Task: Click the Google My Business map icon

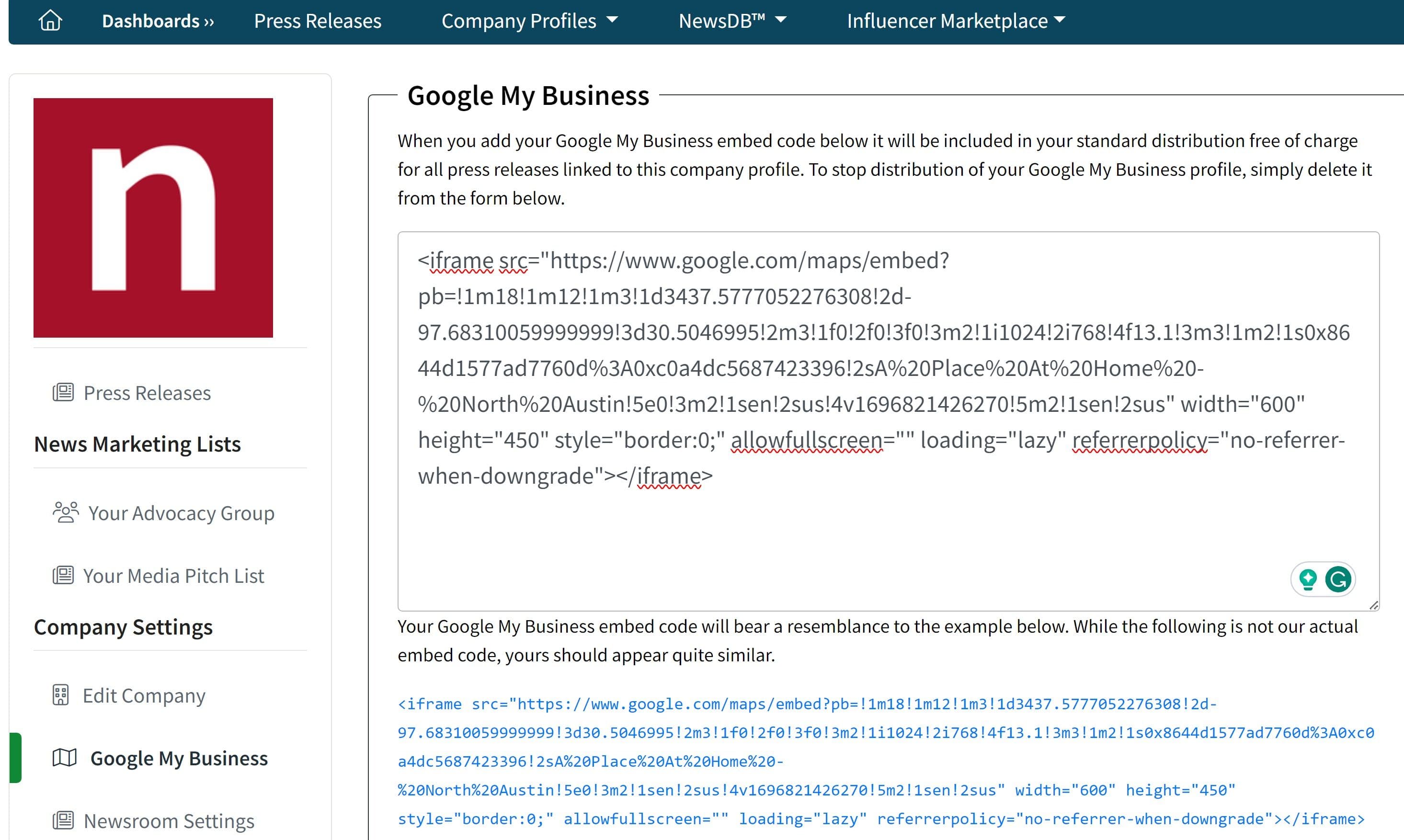Action: pyautogui.click(x=64, y=758)
